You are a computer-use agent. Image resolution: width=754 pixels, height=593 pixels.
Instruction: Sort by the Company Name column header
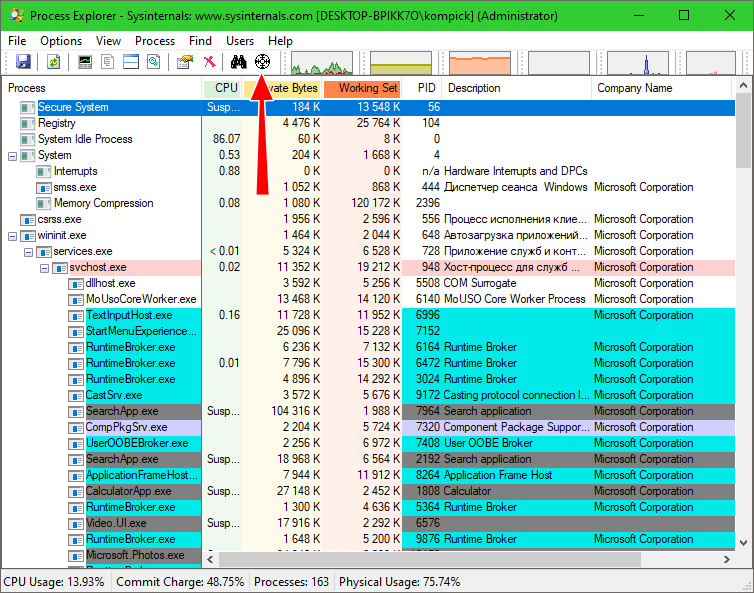coord(662,88)
